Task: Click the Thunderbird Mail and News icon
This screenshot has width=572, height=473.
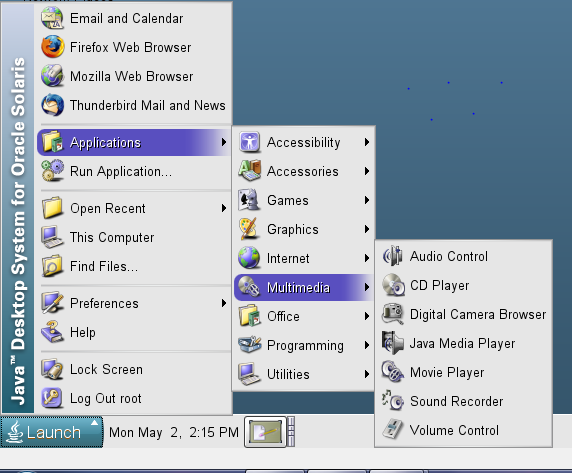Action: 52,105
